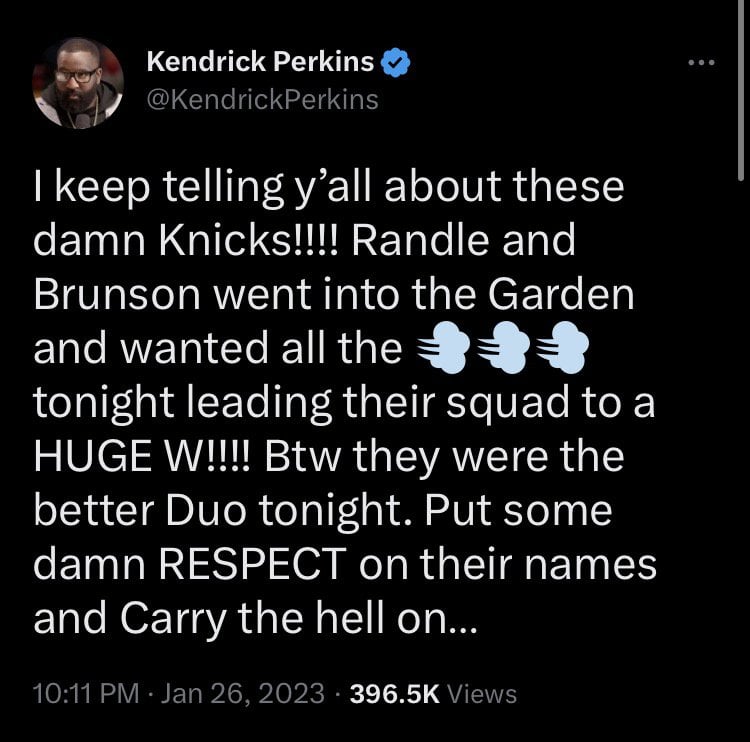The height and width of the screenshot is (742, 750).
Task: Click the word HUGE in the tweet
Action: 93,455
